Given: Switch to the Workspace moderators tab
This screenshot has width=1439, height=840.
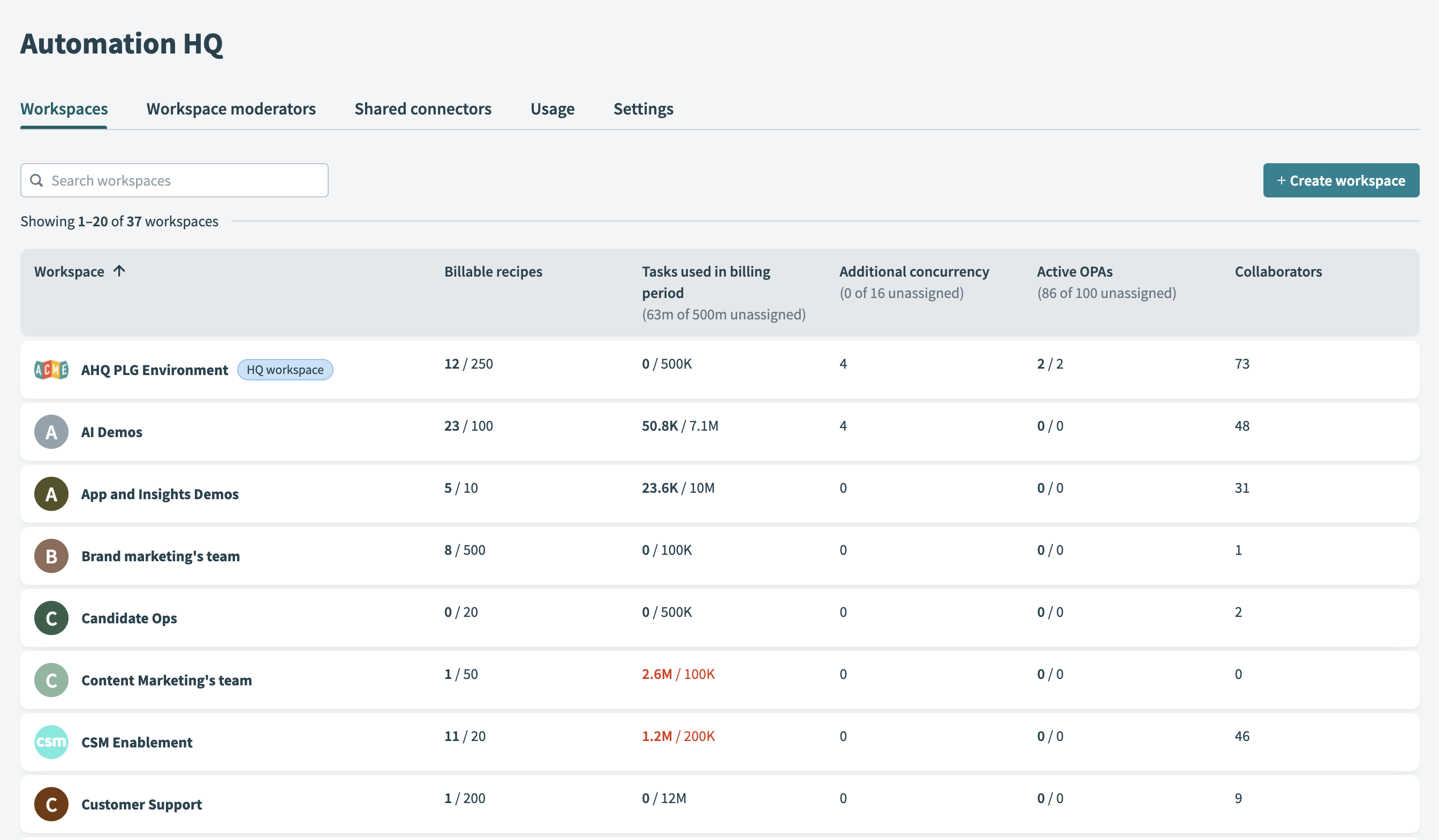Looking at the screenshot, I should (231, 109).
